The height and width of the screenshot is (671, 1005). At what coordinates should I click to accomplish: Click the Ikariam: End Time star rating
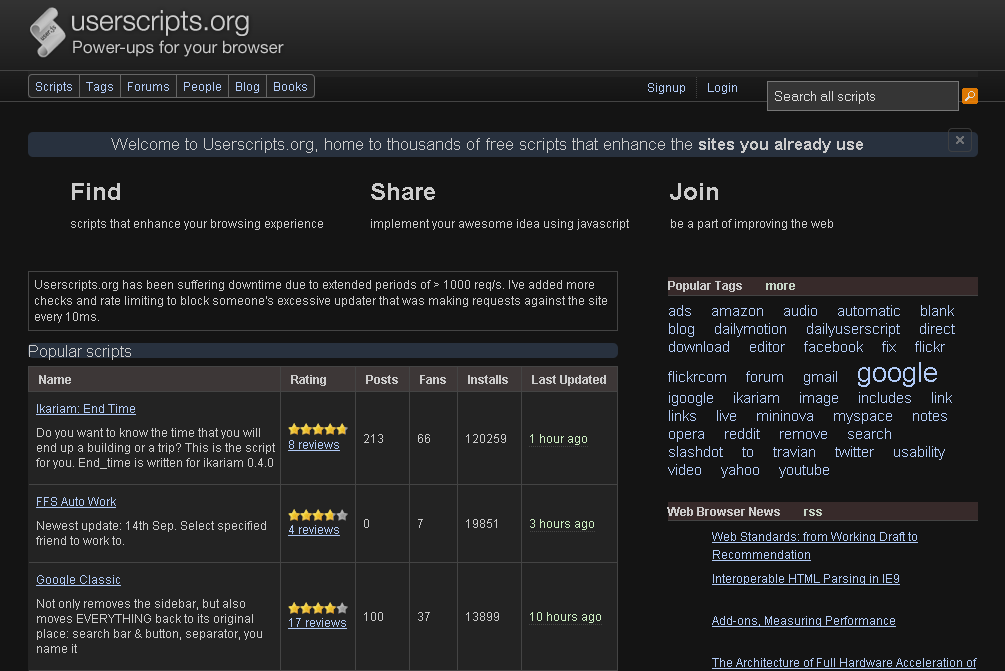click(317, 429)
